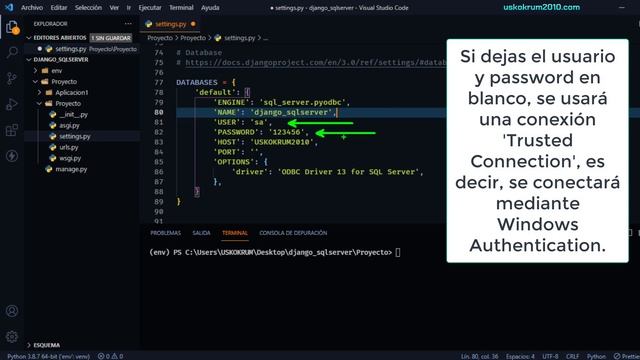Click the 'HOST' value USKOKRUM2010

(284, 142)
